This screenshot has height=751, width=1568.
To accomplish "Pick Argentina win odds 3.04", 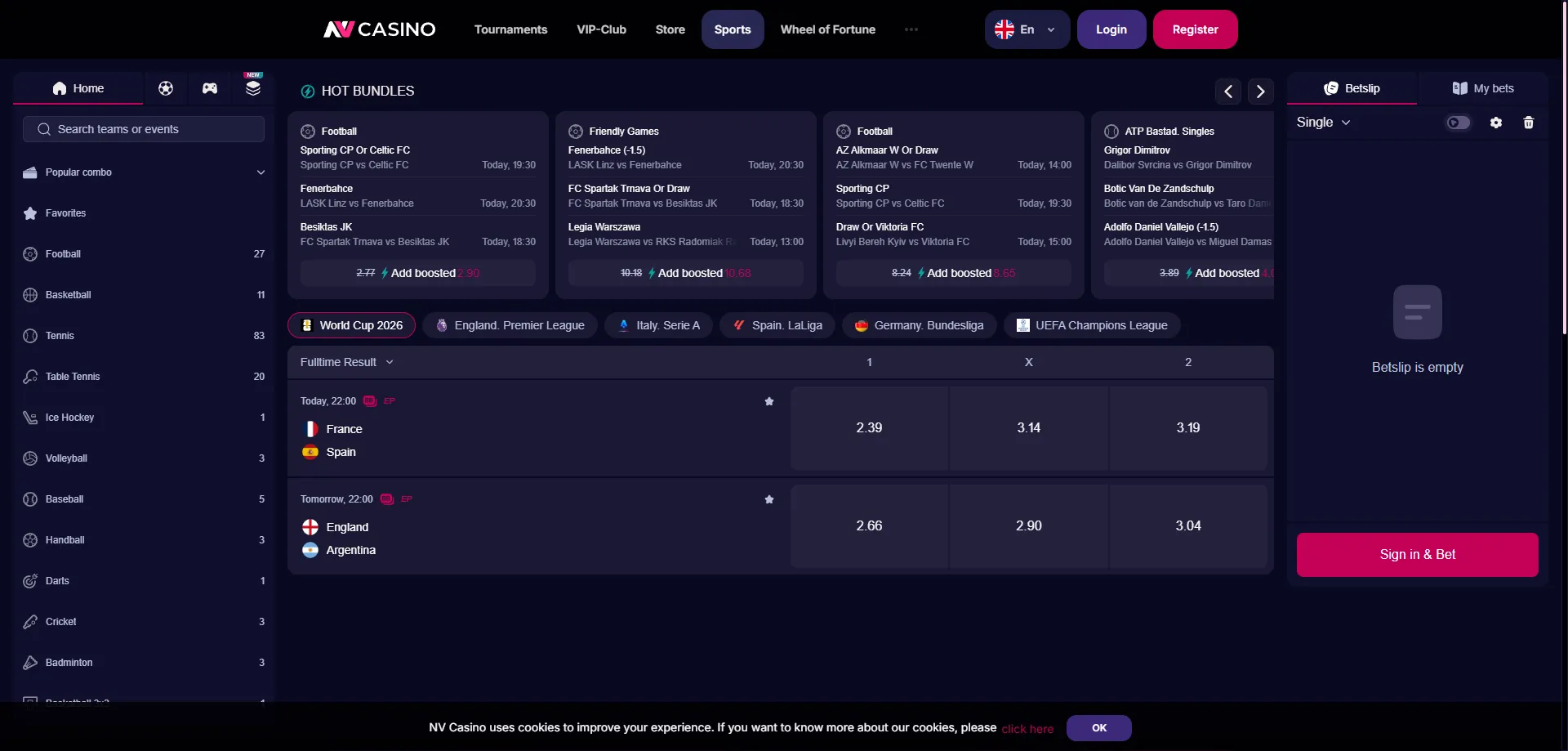I will (1188, 526).
